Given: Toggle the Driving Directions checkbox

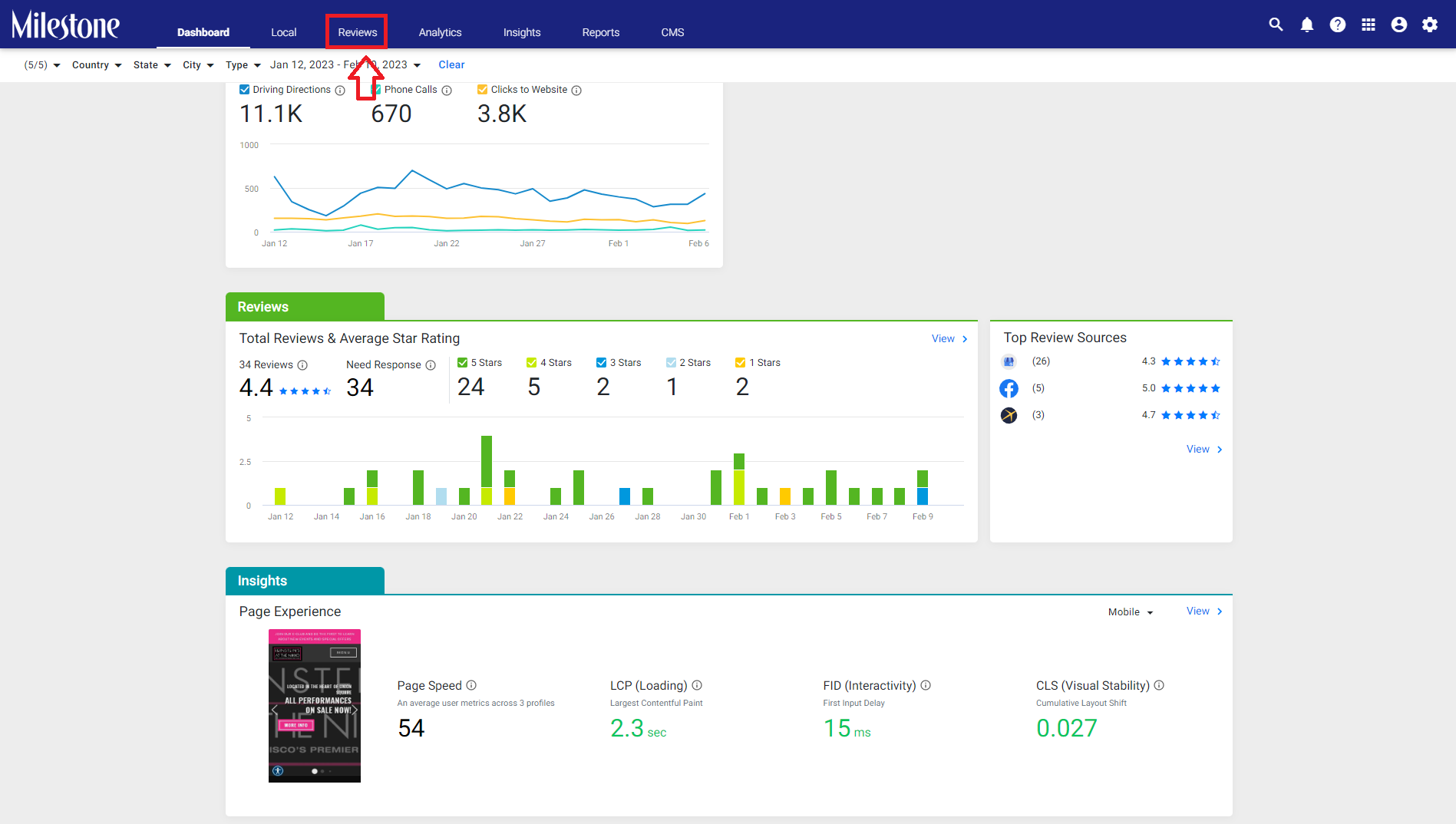Looking at the screenshot, I should point(244,90).
